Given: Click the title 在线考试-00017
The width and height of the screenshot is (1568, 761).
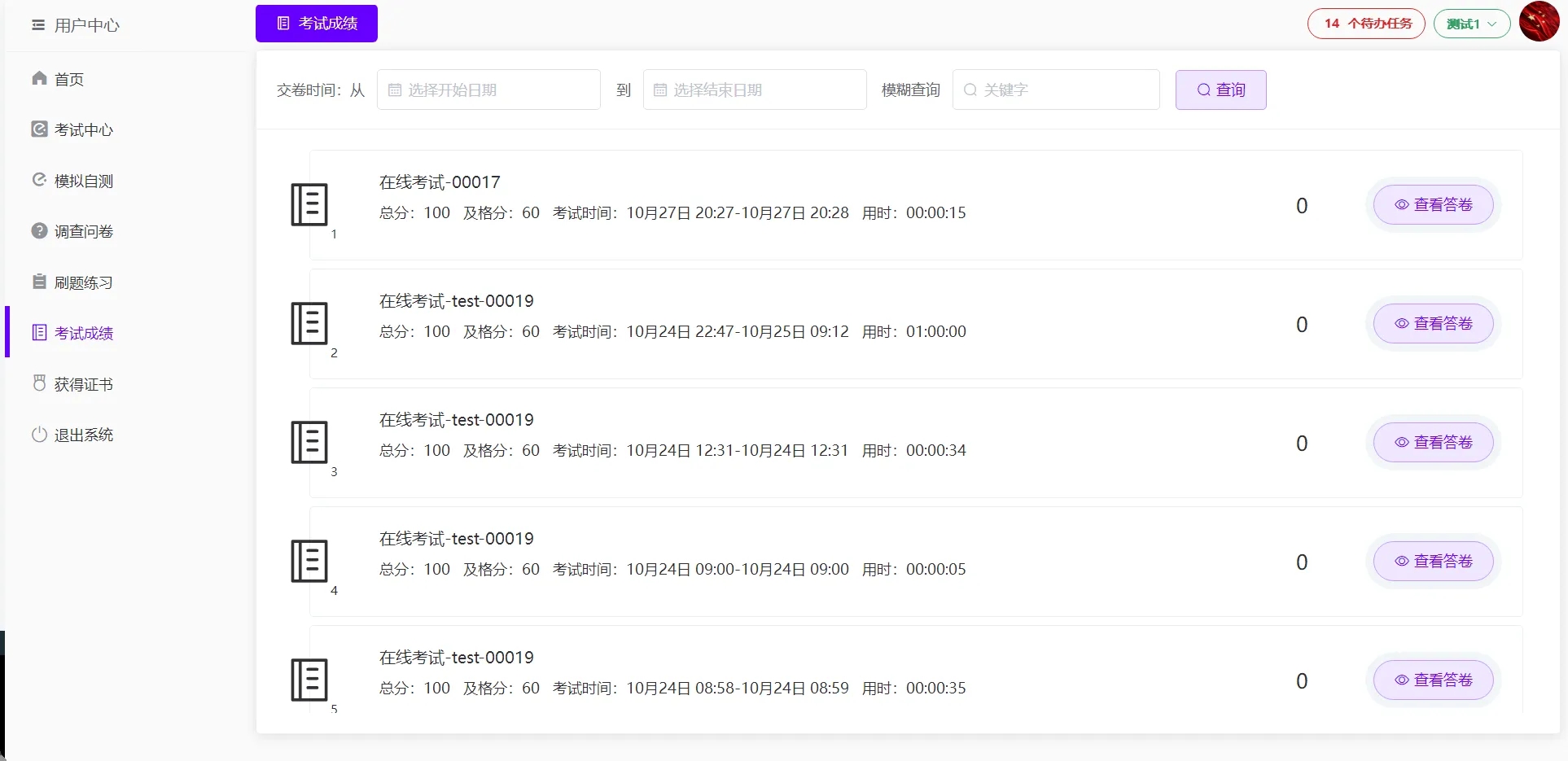Looking at the screenshot, I should pyautogui.click(x=440, y=182).
